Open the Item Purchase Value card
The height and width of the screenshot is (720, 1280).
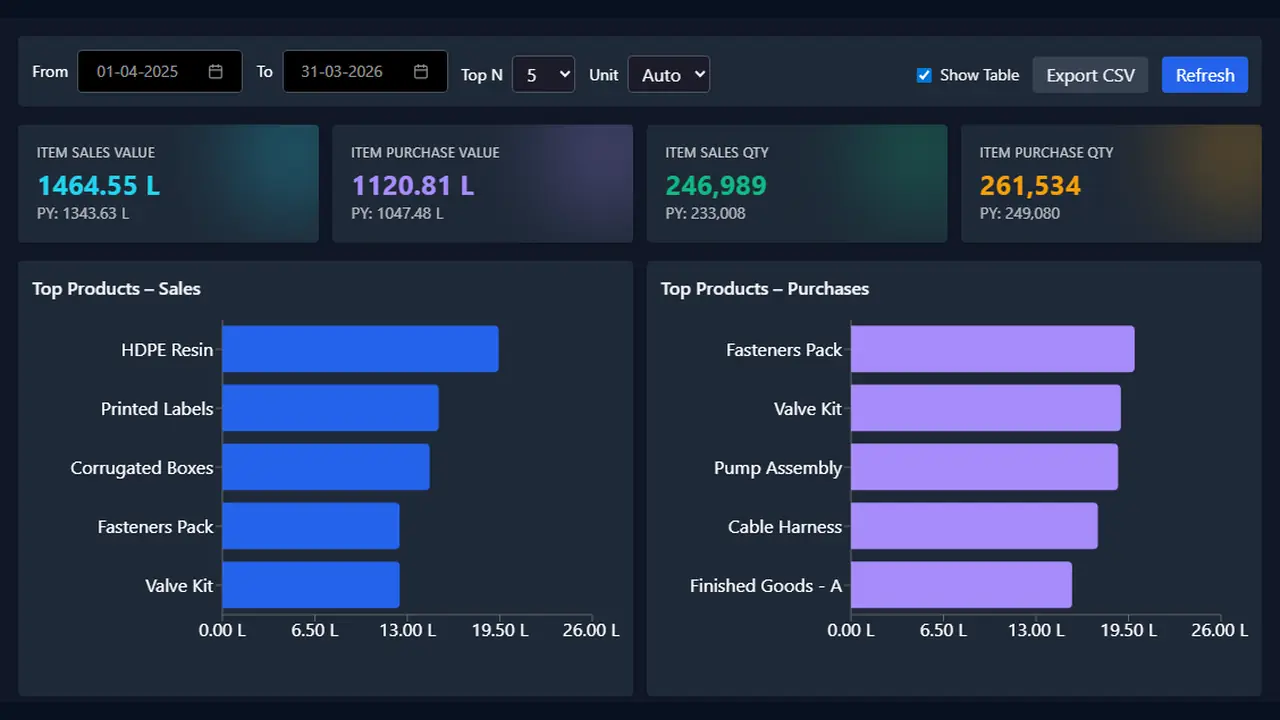point(482,184)
